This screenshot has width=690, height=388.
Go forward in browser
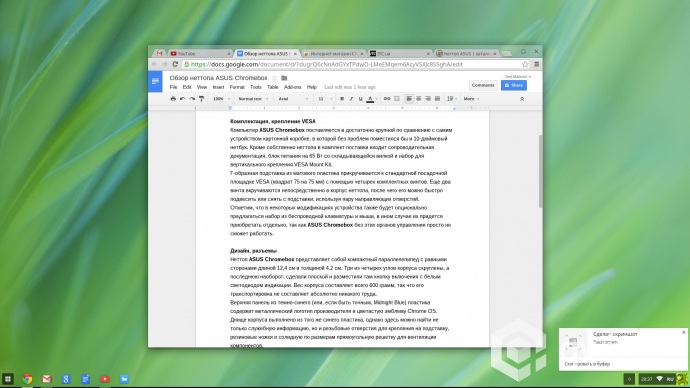(165, 64)
